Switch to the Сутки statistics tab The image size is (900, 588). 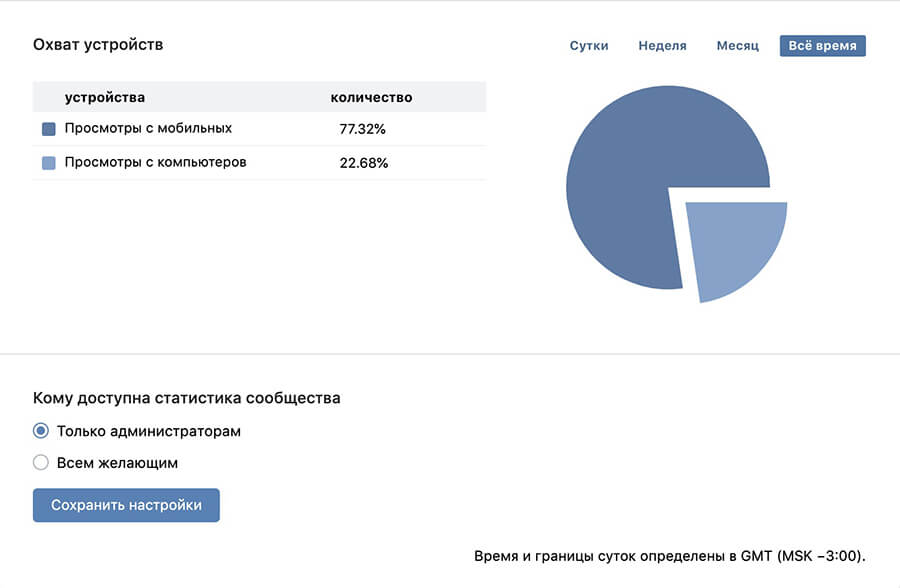(x=589, y=45)
